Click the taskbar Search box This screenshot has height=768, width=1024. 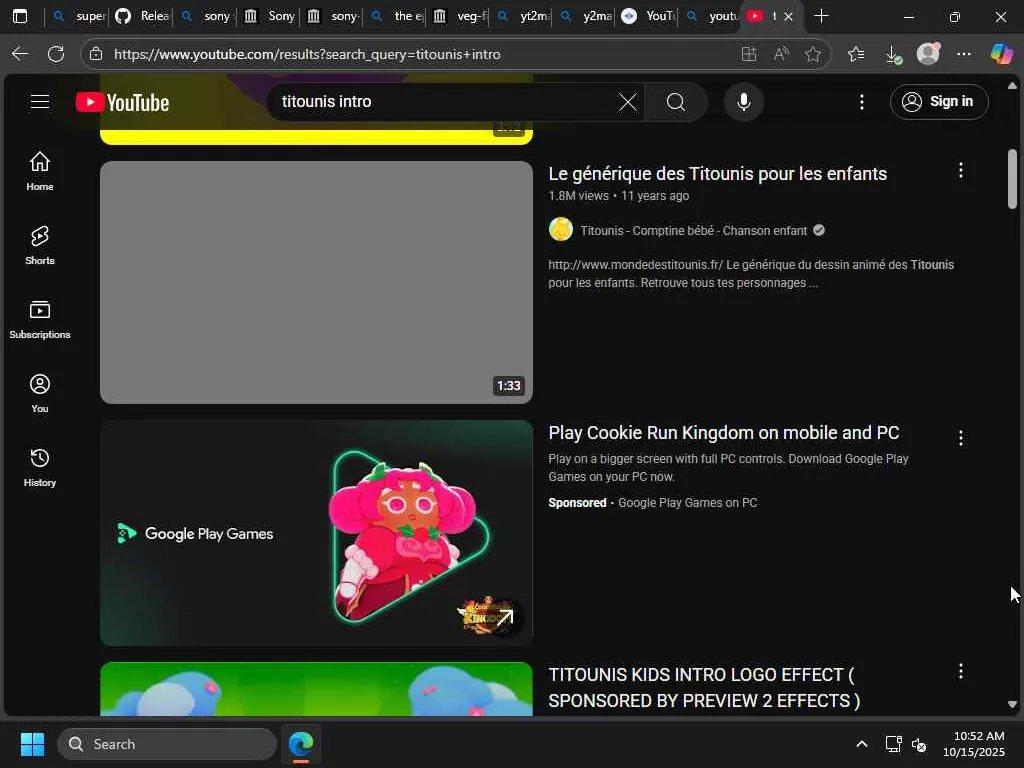pyautogui.click(x=167, y=744)
